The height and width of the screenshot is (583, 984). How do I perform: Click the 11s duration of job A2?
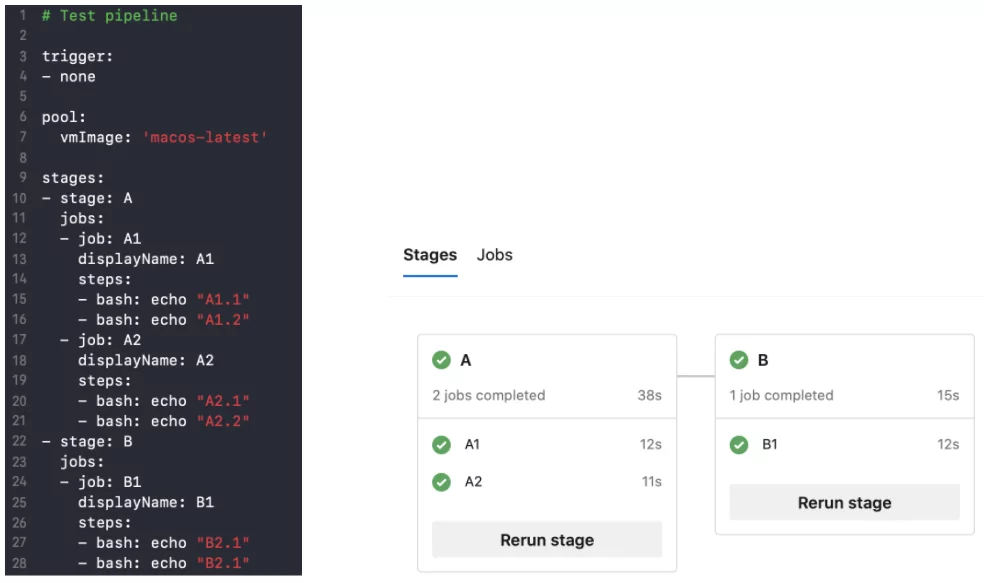(x=651, y=482)
